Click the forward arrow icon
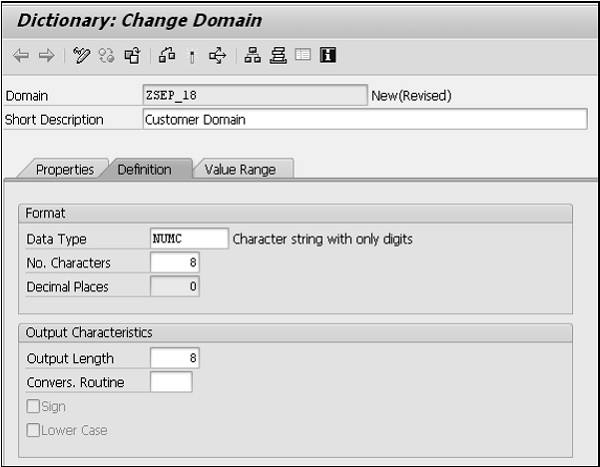The image size is (600, 467). click(47, 56)
